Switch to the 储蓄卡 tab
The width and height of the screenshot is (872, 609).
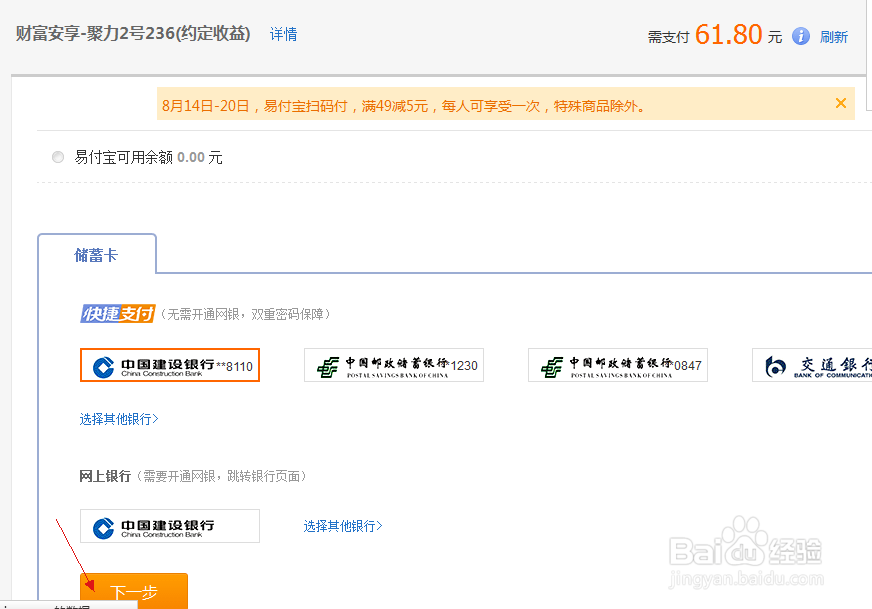pos(97,255)
